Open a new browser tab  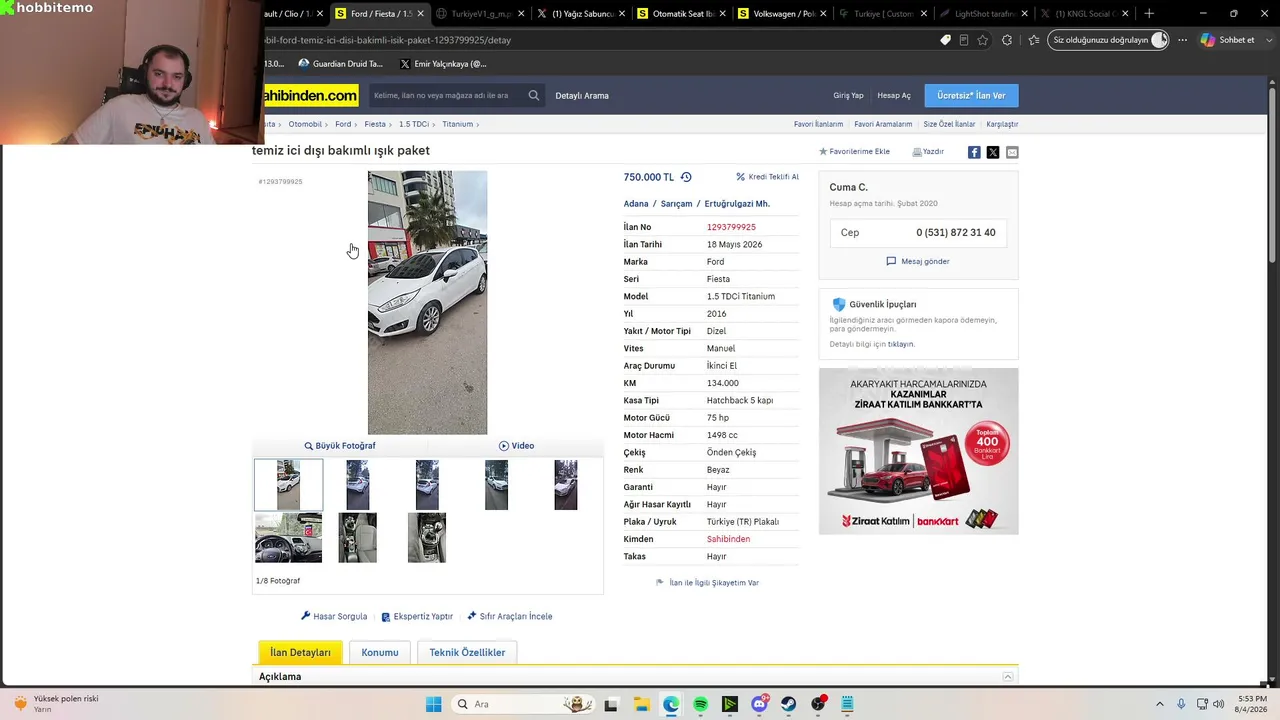coord(1149,14)
